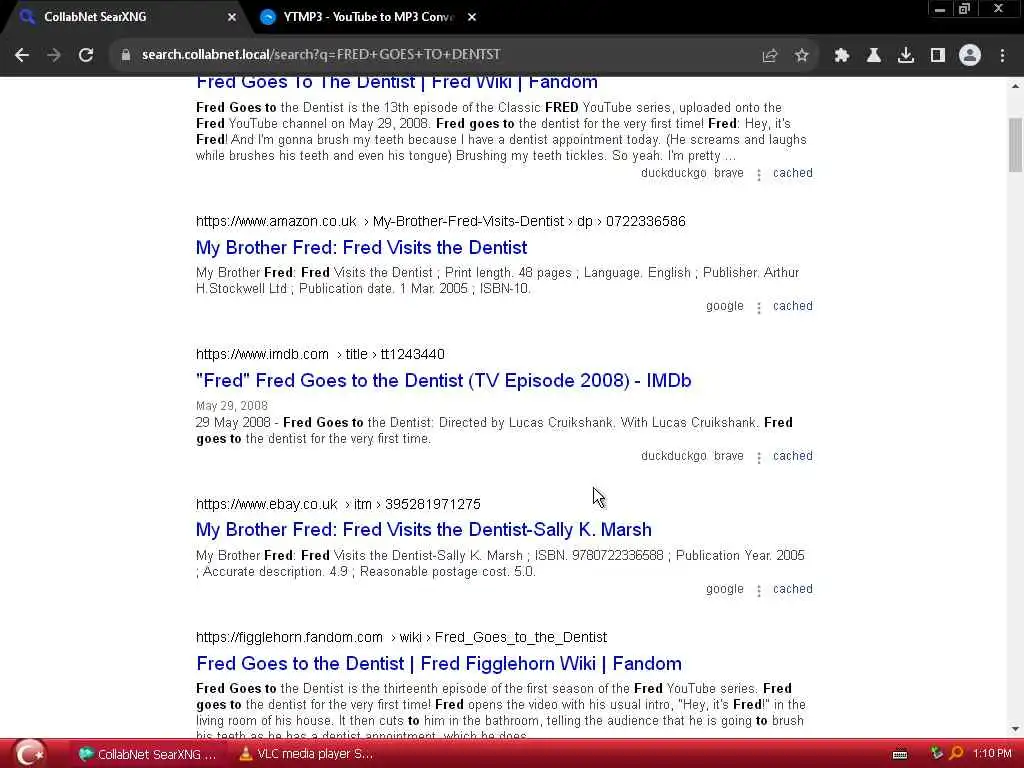Viewport: 1024px width, 768px height.
Task: Click the May 29, 2008 date text
Action: (232, 406)
